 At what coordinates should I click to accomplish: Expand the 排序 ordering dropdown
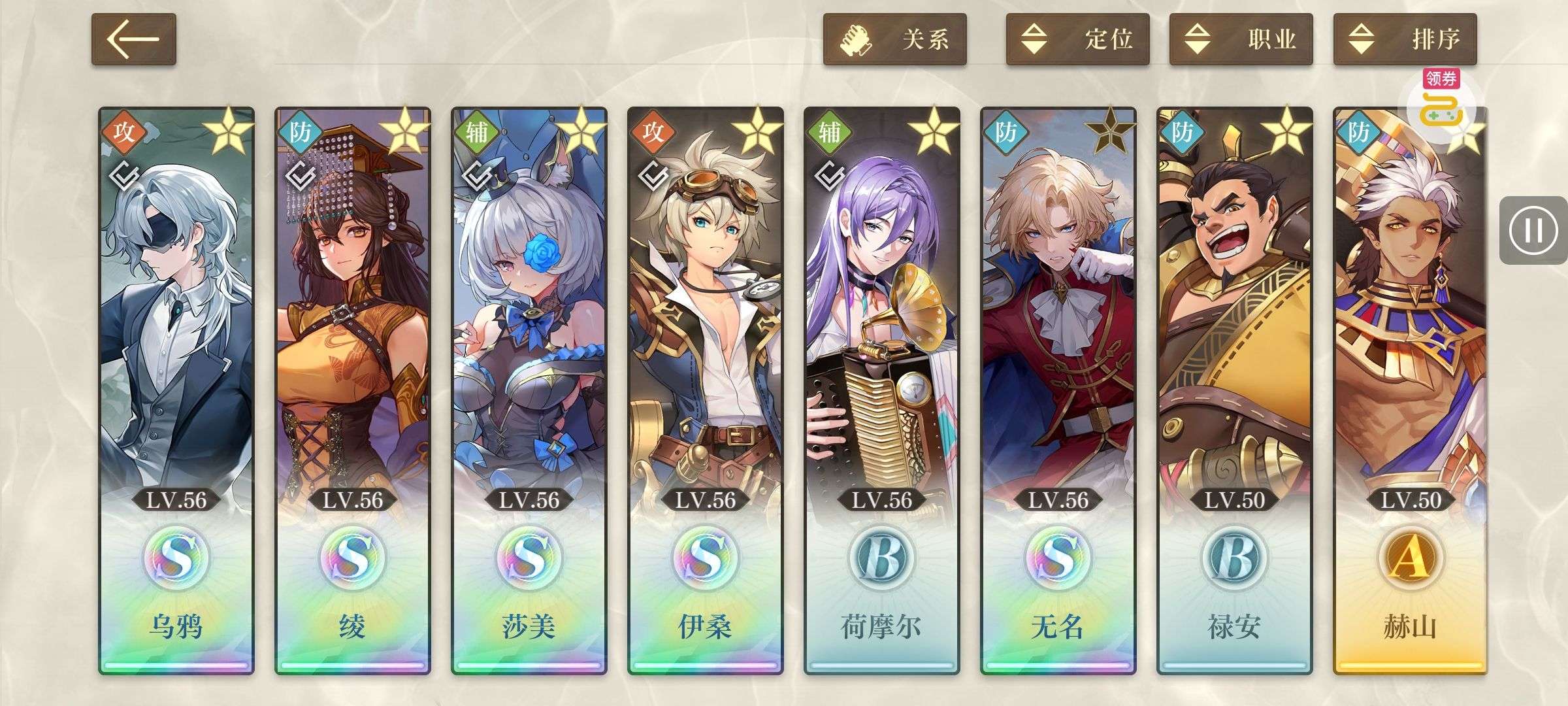[1405, 39]
